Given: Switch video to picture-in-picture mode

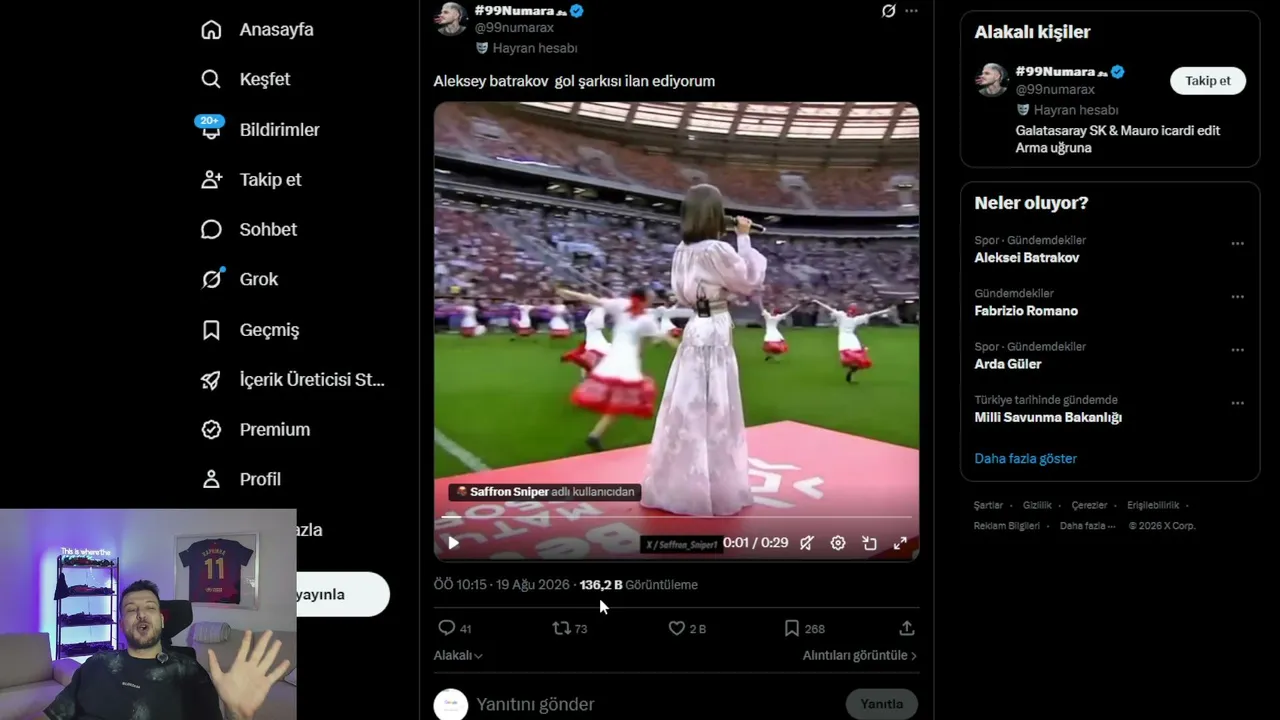Looking at the screenshot, I should 869,543.
